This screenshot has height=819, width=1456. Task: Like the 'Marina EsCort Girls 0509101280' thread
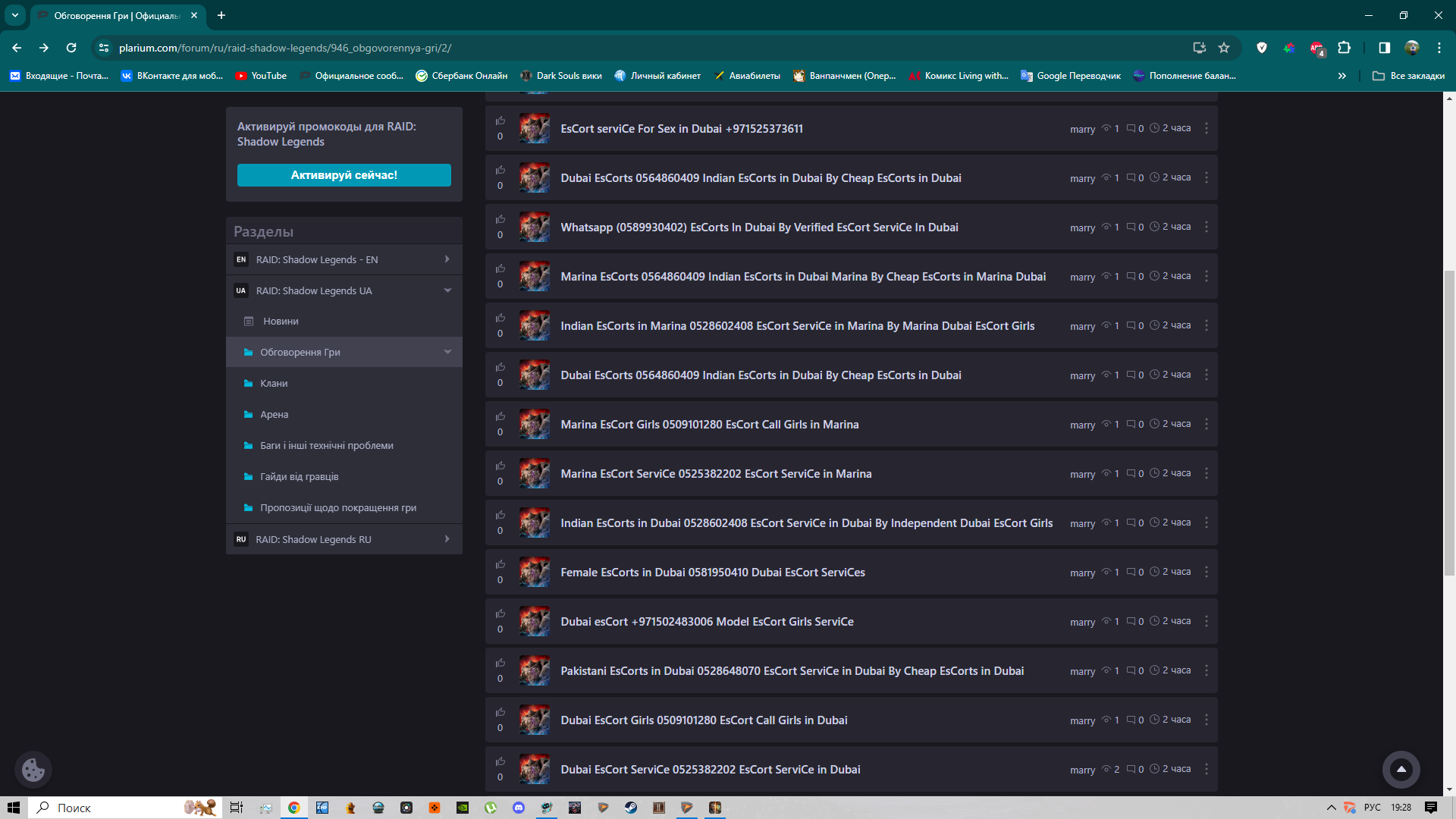[500, 416]
